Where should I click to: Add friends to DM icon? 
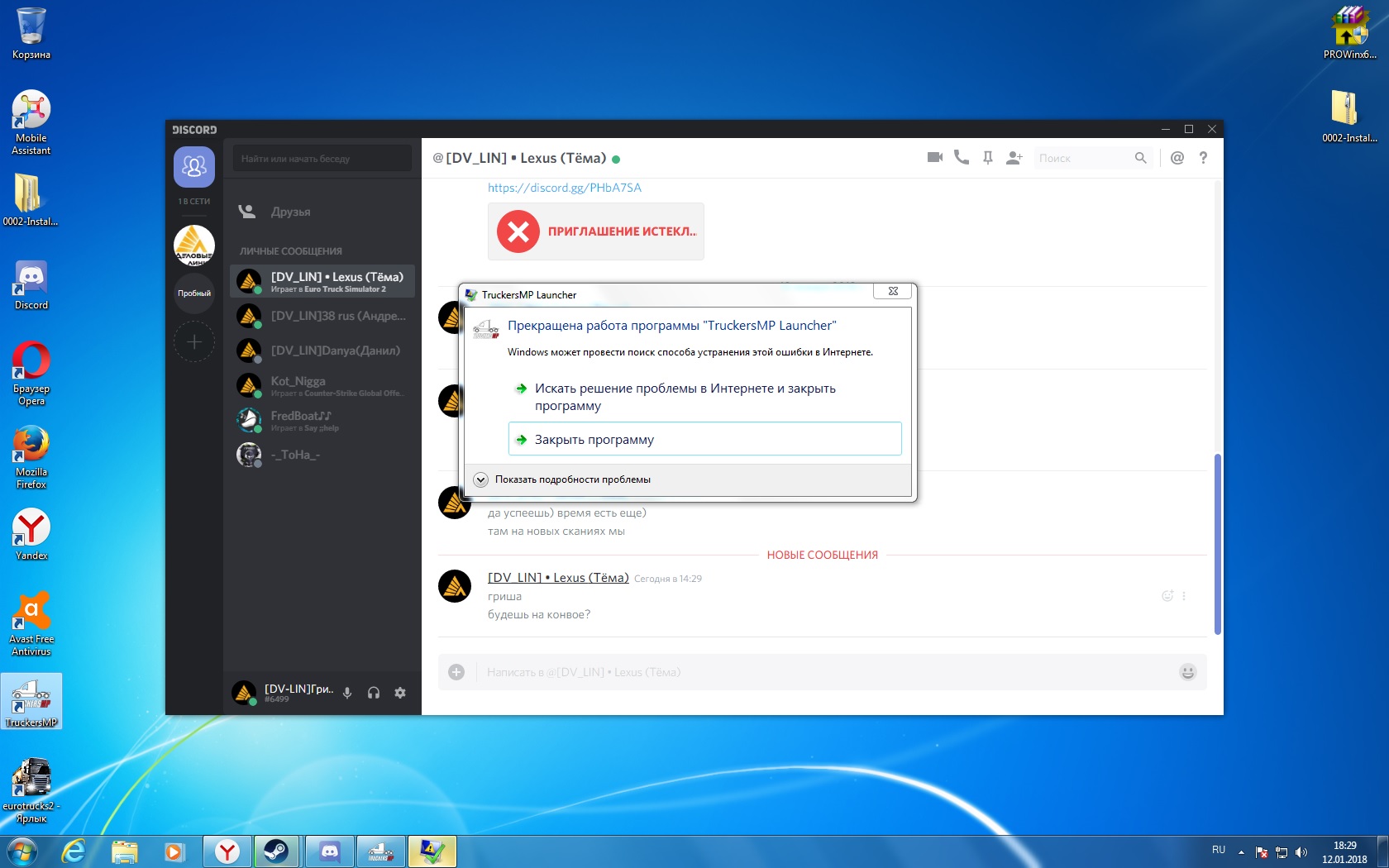tap(1014, 157)
